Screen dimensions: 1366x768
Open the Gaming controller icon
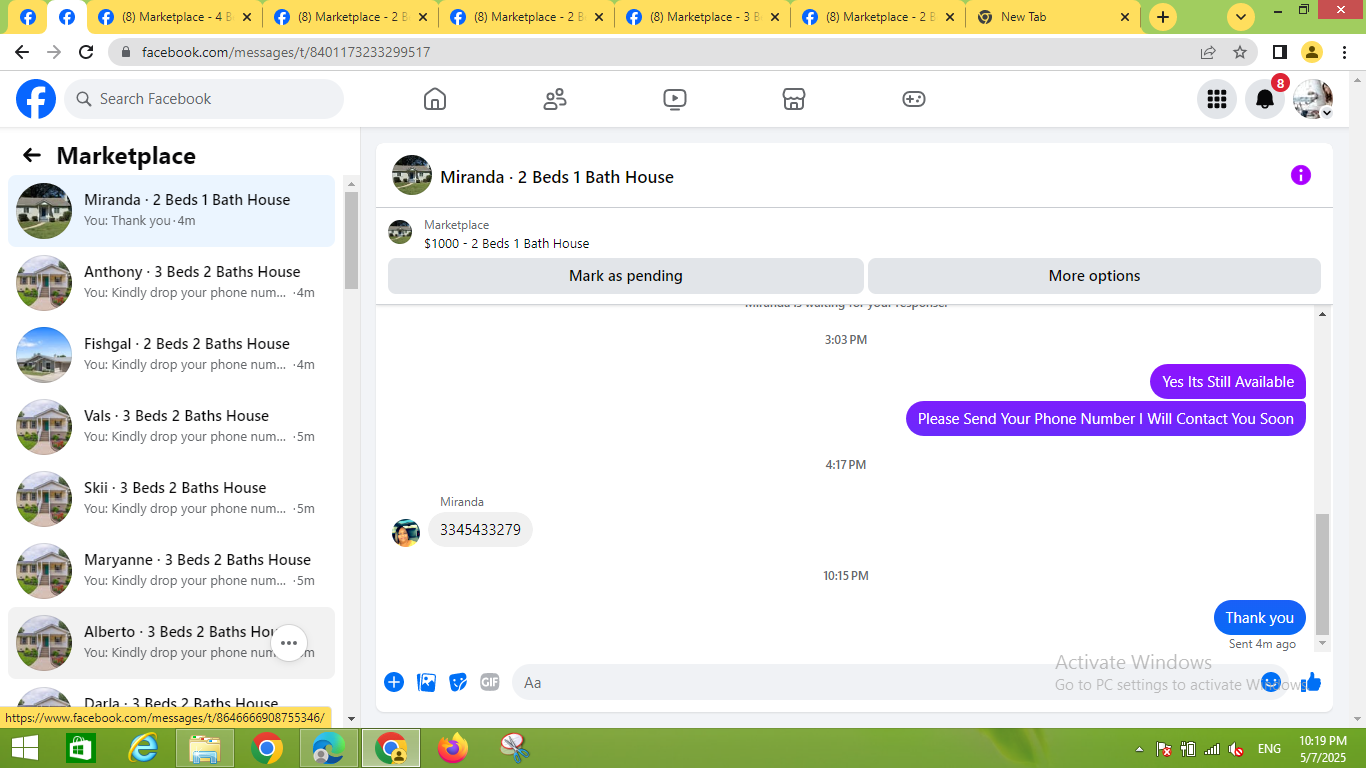pos(914,99)
